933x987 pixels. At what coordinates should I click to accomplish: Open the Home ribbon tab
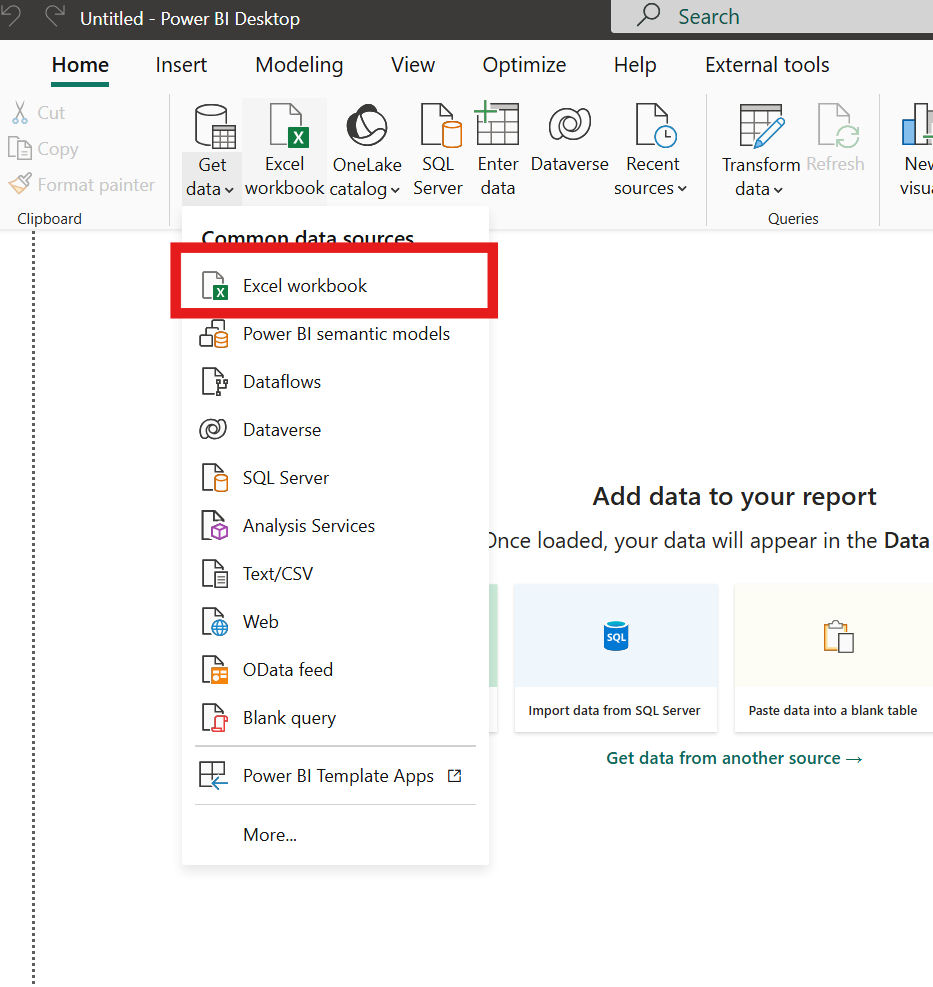tap(80, 65)
